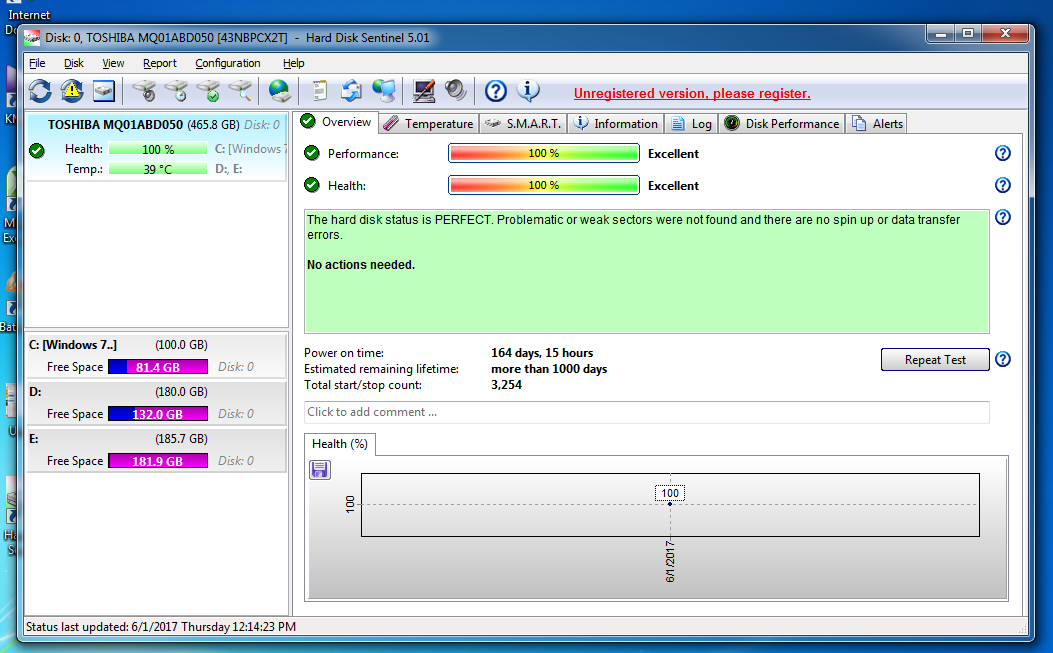This screenshot has width=1053, height=653.
Task: Switch to the Temperature tab
Action: (x=428, y=124)
